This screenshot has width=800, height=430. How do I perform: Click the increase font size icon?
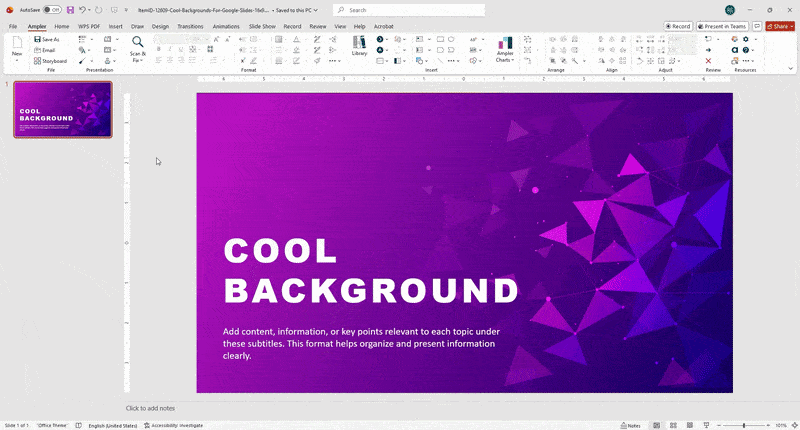(x=216, y=39)
